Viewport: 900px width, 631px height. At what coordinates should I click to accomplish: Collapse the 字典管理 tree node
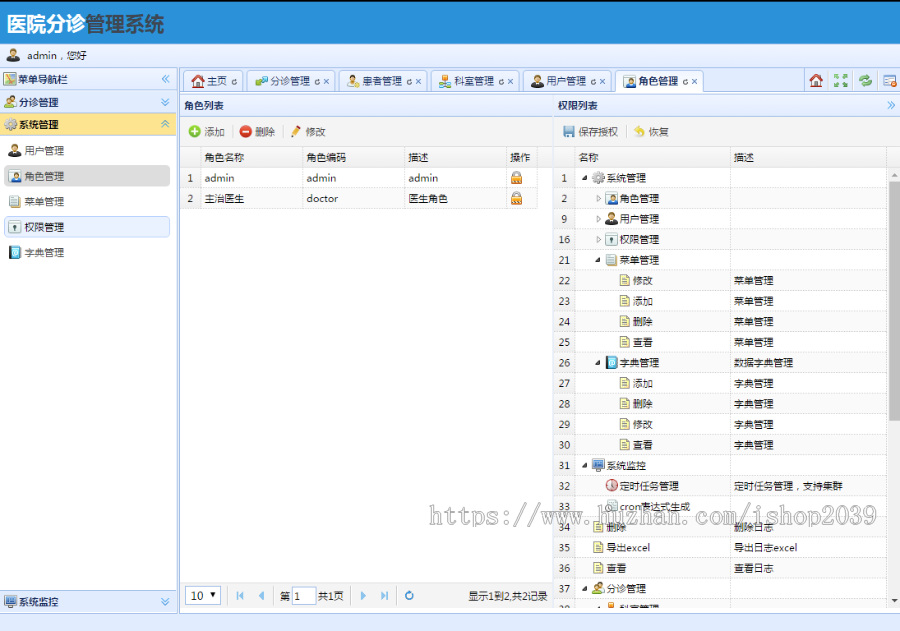pyautogui.click(x=598, y=363)
